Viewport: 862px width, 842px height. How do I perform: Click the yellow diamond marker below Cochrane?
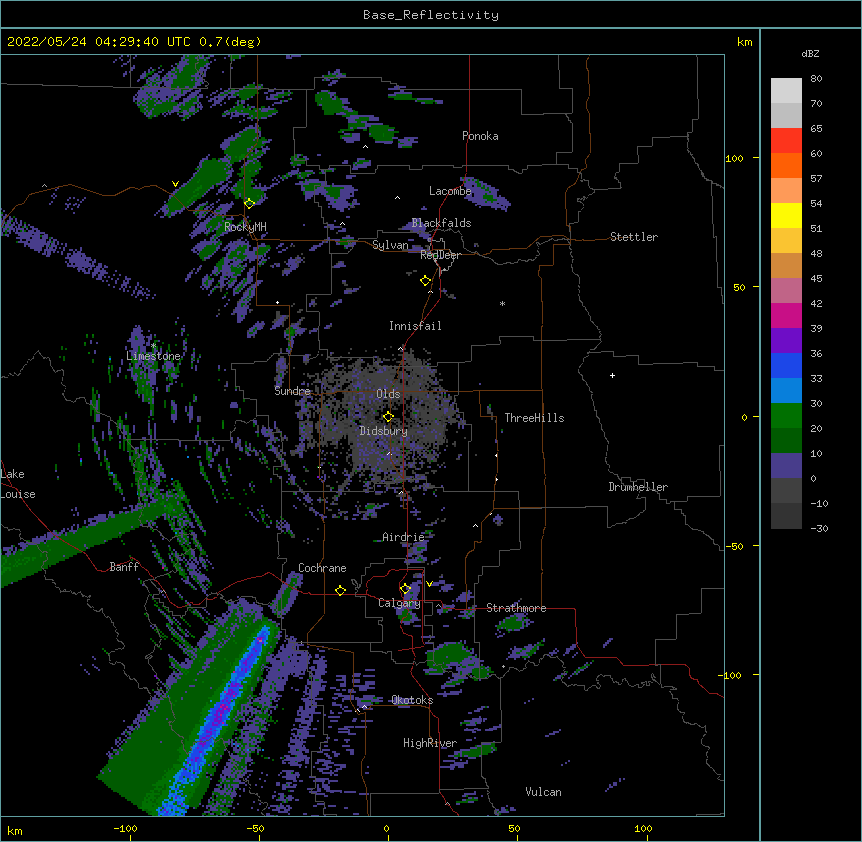[340, 590]
